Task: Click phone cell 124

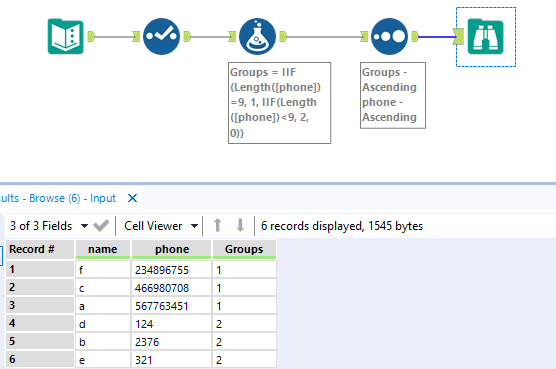Action: click(x=172, y=324)
